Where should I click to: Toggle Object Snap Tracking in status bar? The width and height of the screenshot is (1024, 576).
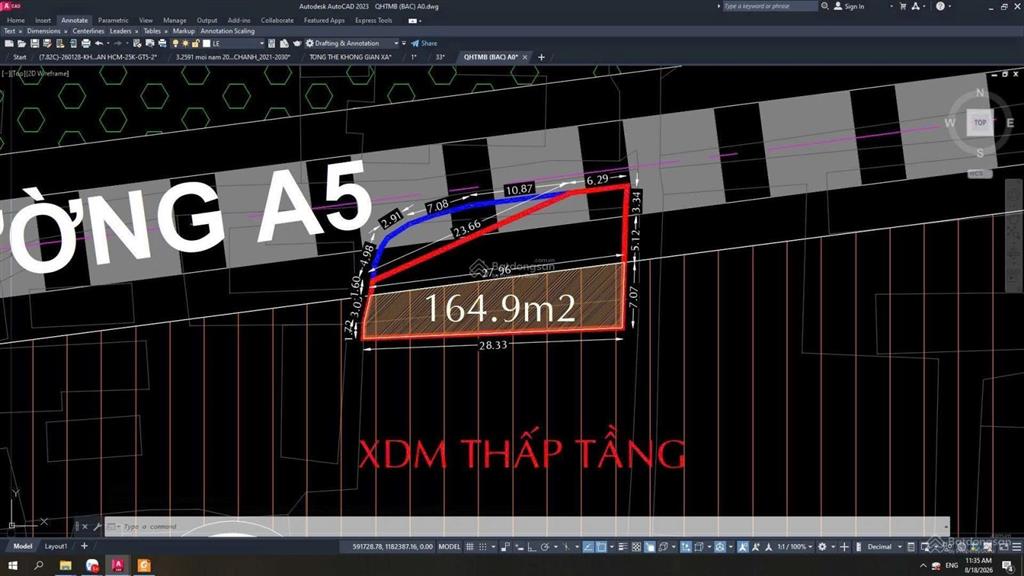588,547
